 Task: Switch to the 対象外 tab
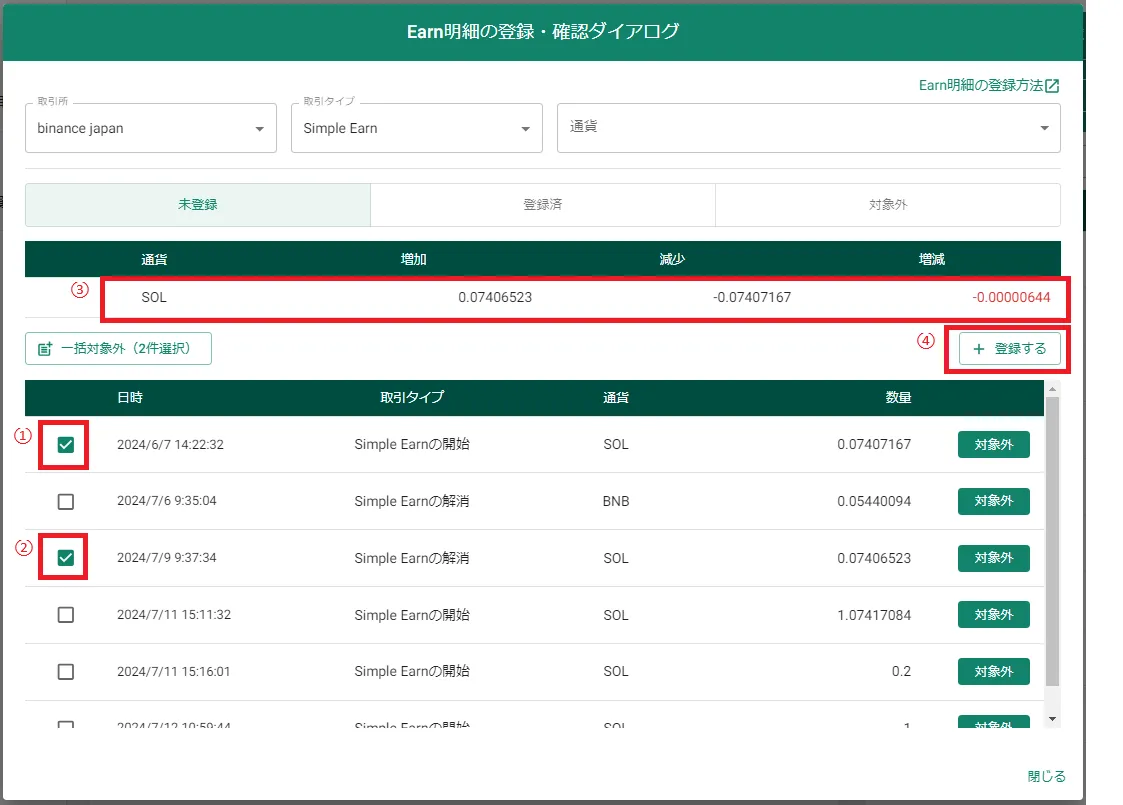pos(887,204)
